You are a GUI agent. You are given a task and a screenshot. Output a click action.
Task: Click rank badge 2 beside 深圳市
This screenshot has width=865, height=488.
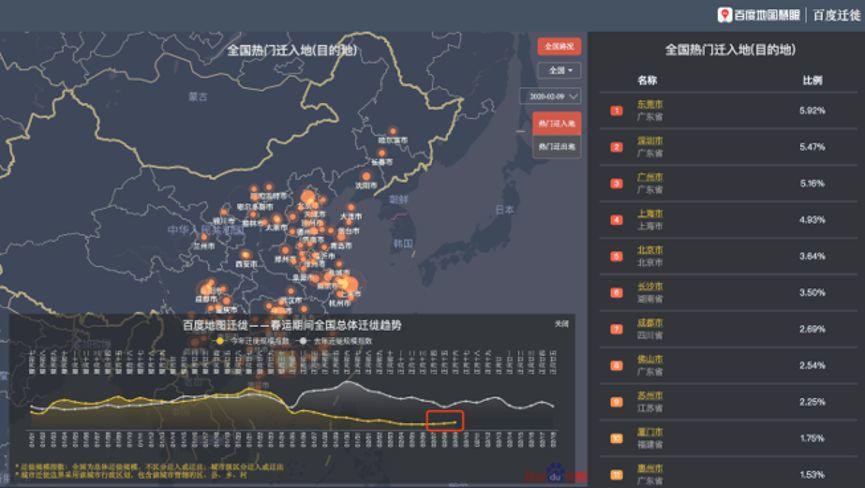click(616, 147)
